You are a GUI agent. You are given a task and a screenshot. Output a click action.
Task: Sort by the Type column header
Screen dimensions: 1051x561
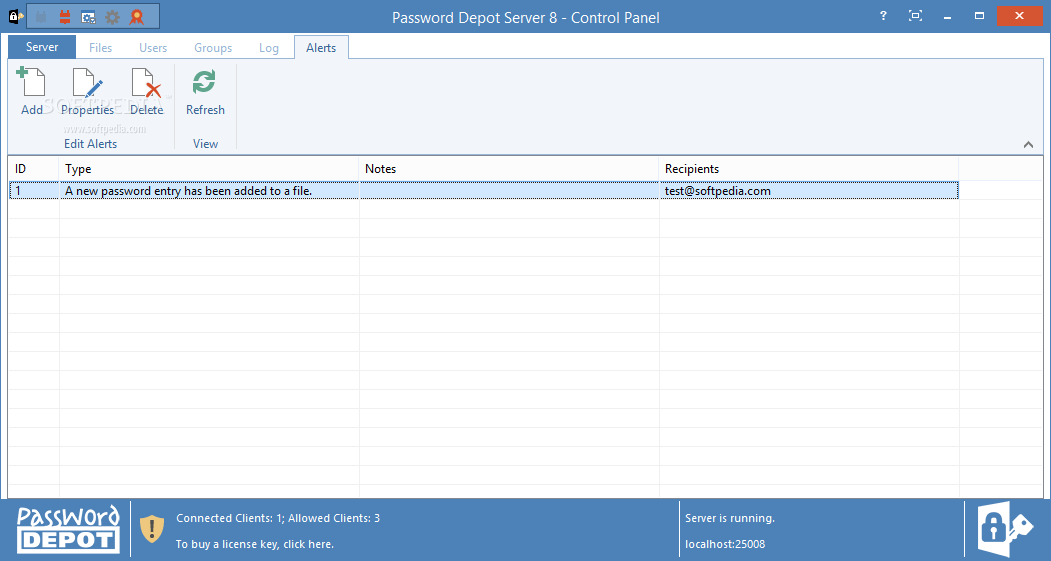[x=209, y=169]
